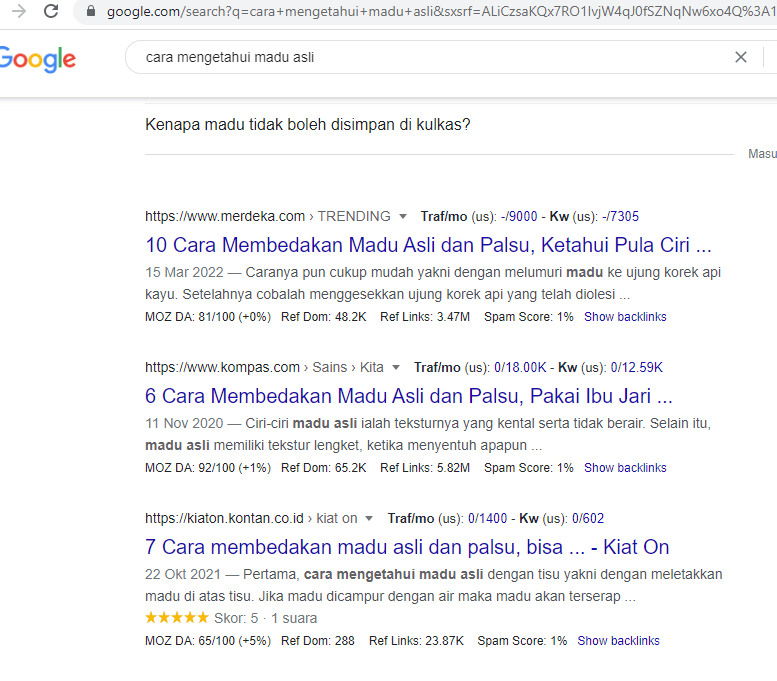Viewport: 777px width, 681px height.
Task: Reload the page with the refresh icon
Action: (52, 12)
